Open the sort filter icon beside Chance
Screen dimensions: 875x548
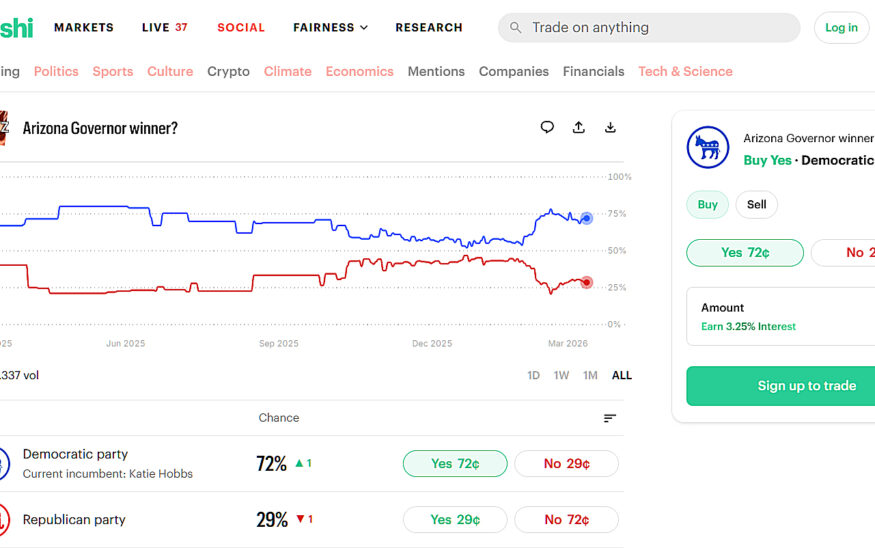pos(610,418)
